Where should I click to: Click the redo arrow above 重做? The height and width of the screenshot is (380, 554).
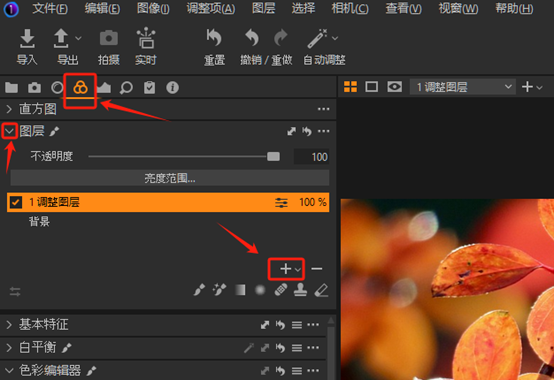281,37
